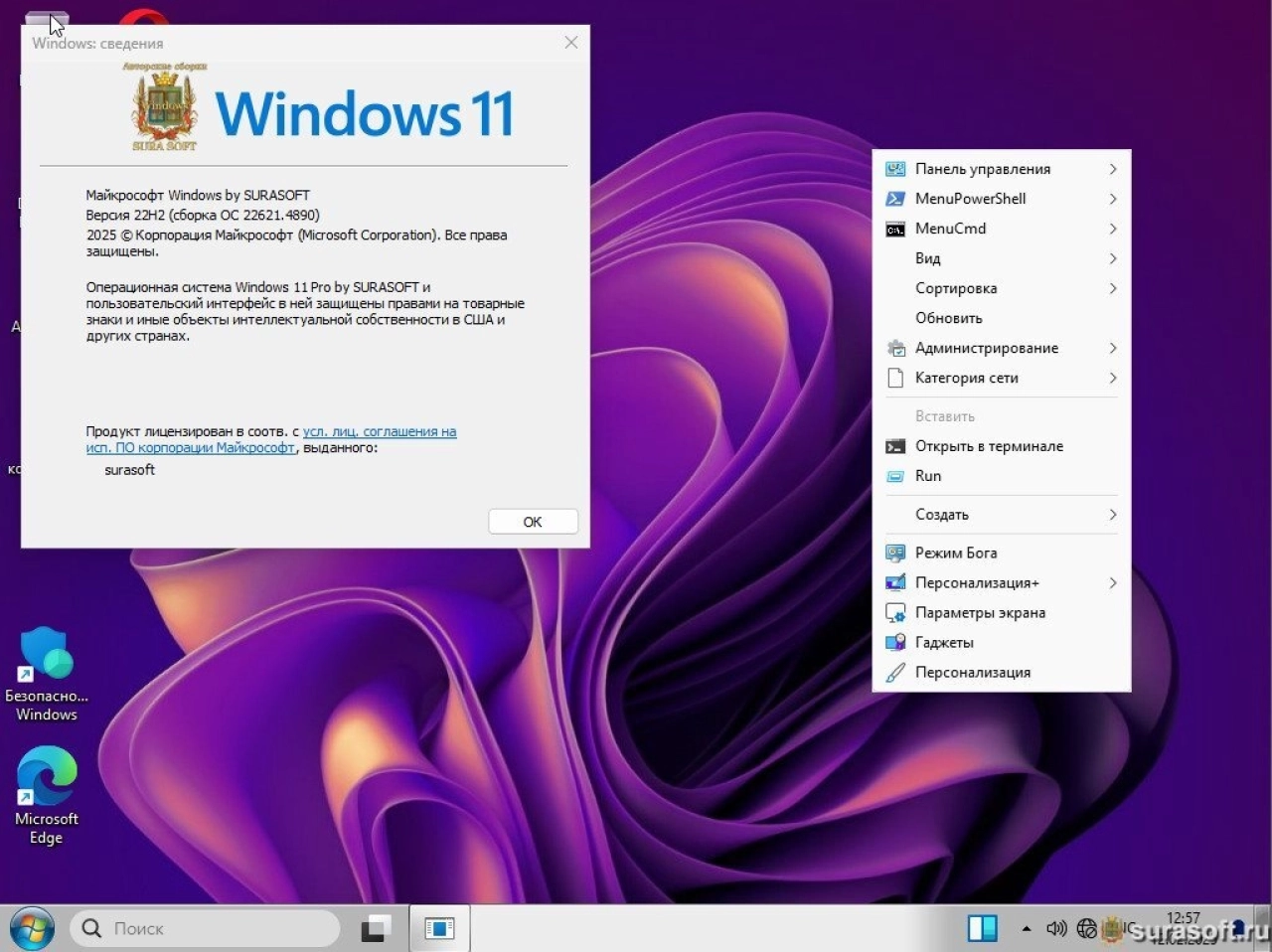Viewport: 1272px width, 952px height.
Task: Close the Windows: сведения dialog
Action: [x=570, y=42]
